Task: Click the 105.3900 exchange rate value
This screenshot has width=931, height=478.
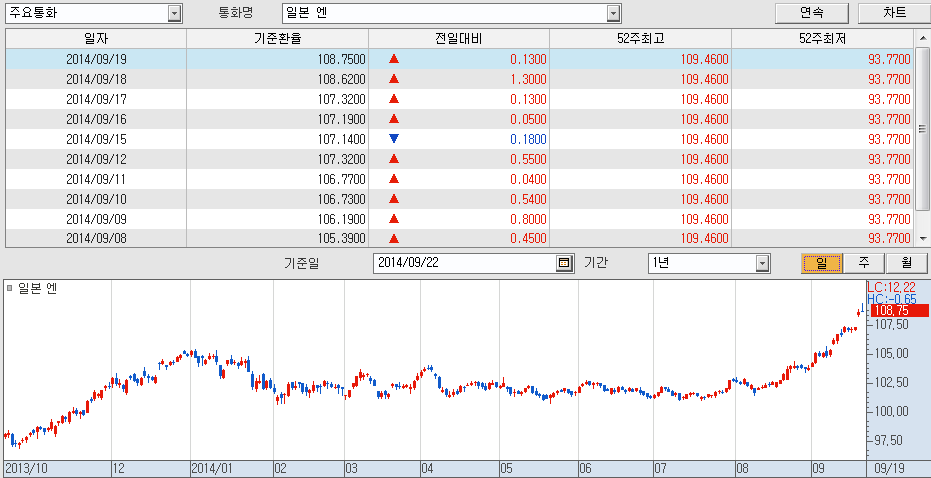Action: (x=341, y=239)
